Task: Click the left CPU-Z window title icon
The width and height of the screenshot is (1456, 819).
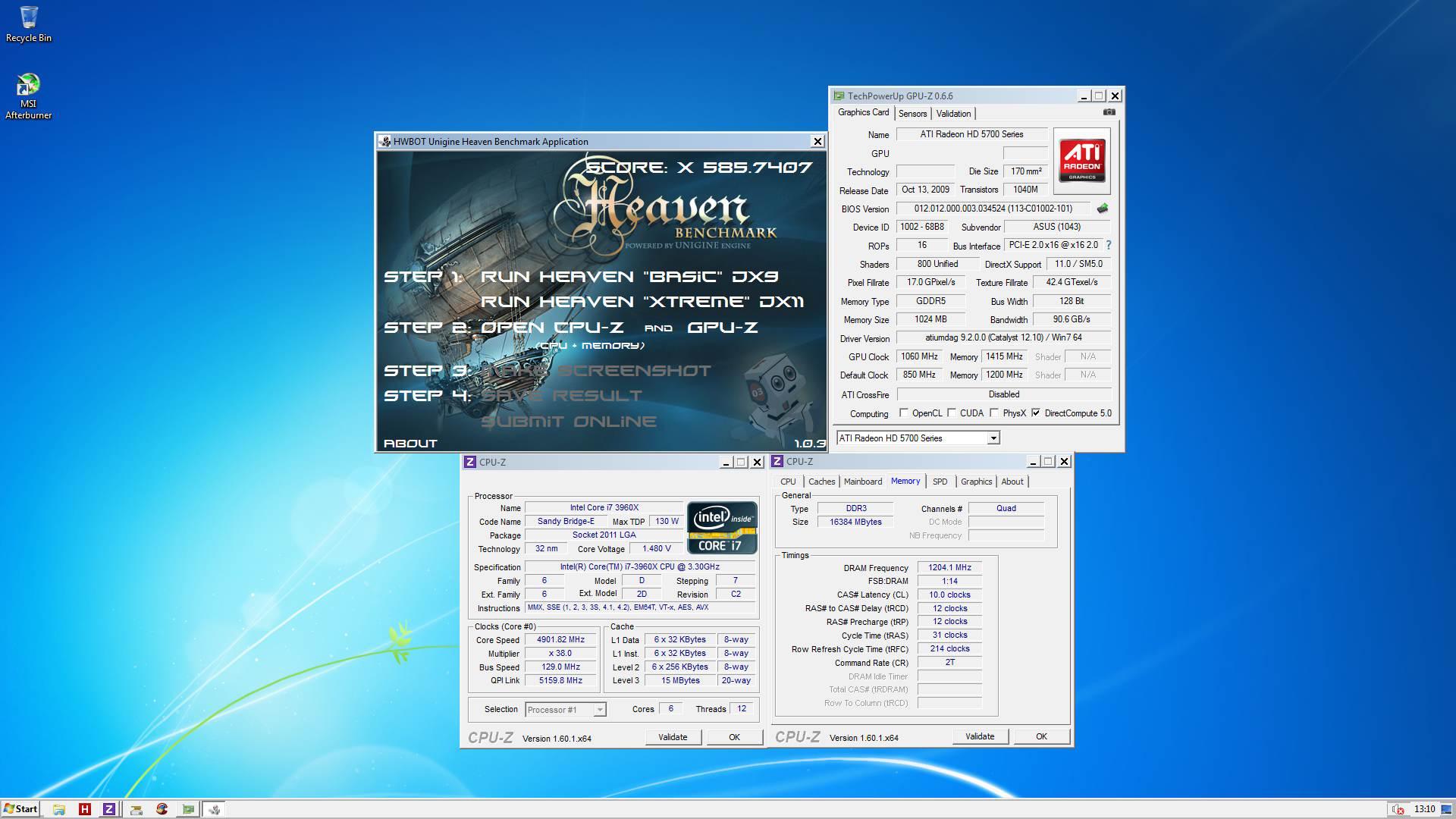Action: click(470, 462)
